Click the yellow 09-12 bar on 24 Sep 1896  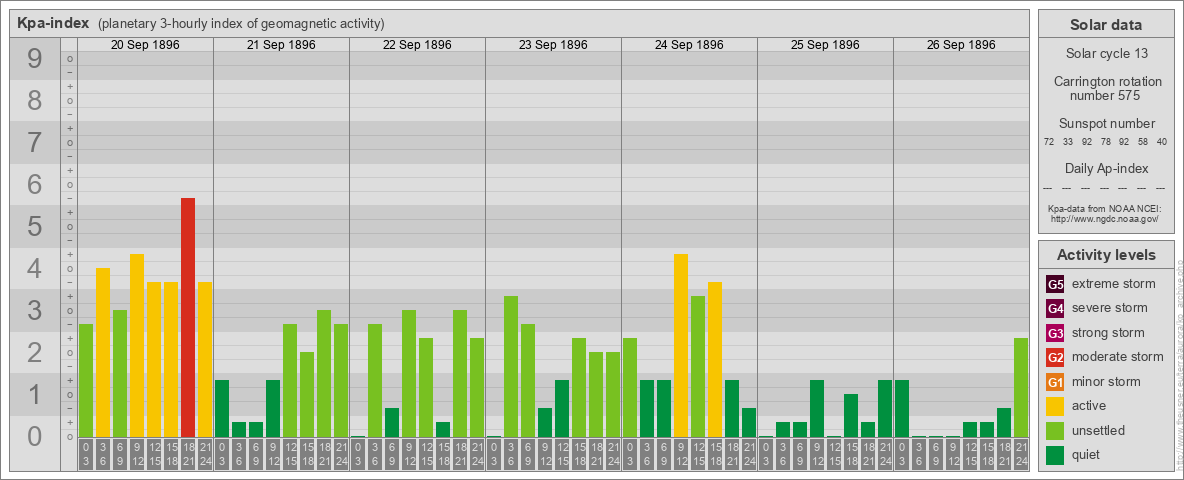(681, 346)
